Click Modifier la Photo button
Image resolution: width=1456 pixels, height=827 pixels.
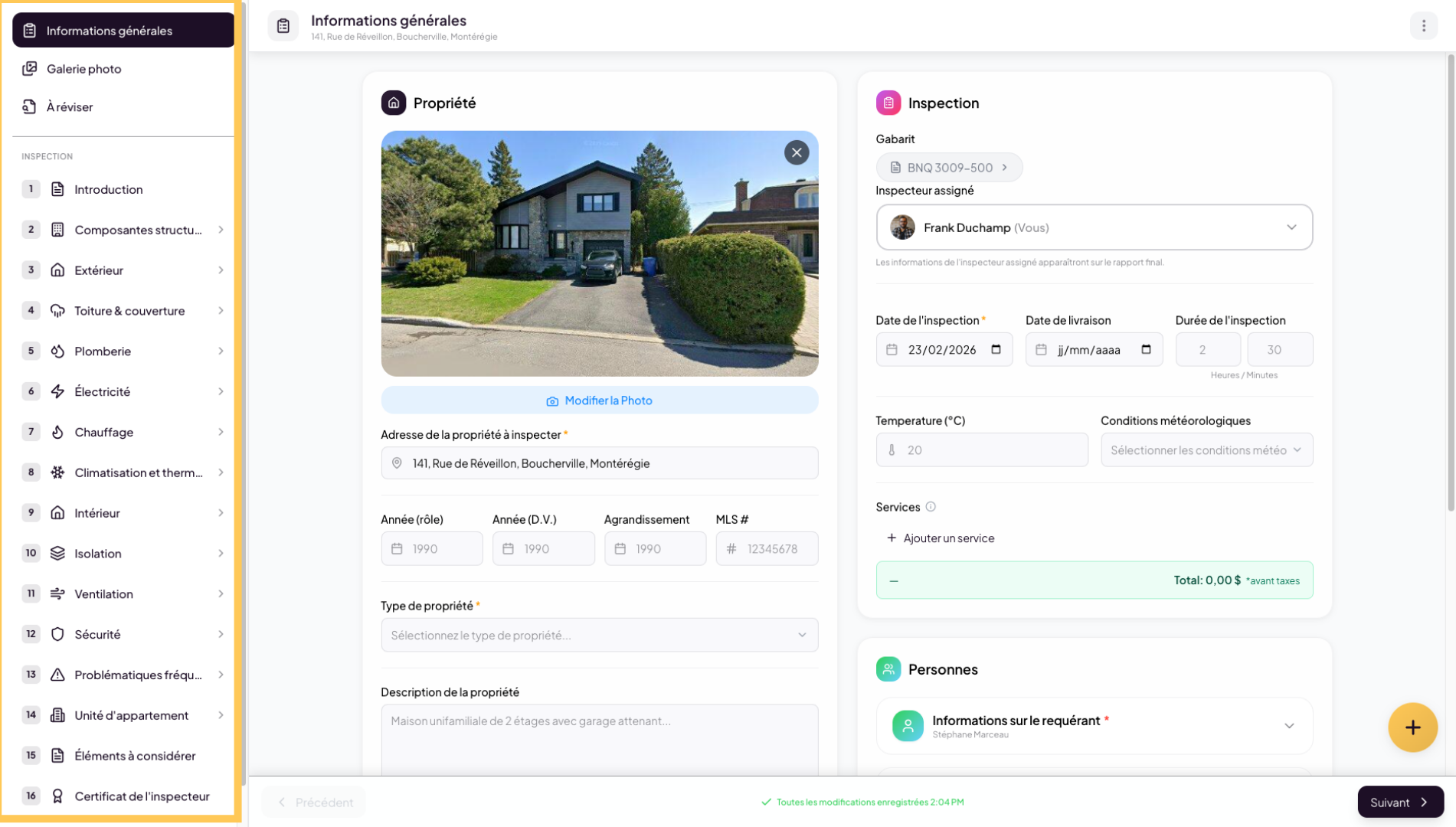(x=599, y=400)
